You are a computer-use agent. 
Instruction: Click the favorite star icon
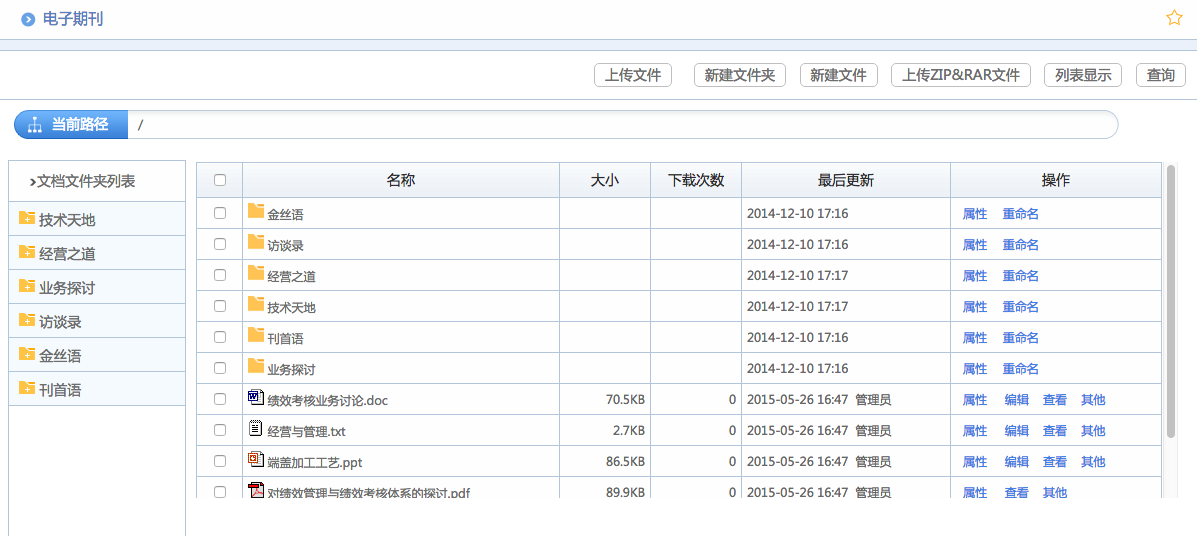pyautogui.click(x=1174, y=18)
